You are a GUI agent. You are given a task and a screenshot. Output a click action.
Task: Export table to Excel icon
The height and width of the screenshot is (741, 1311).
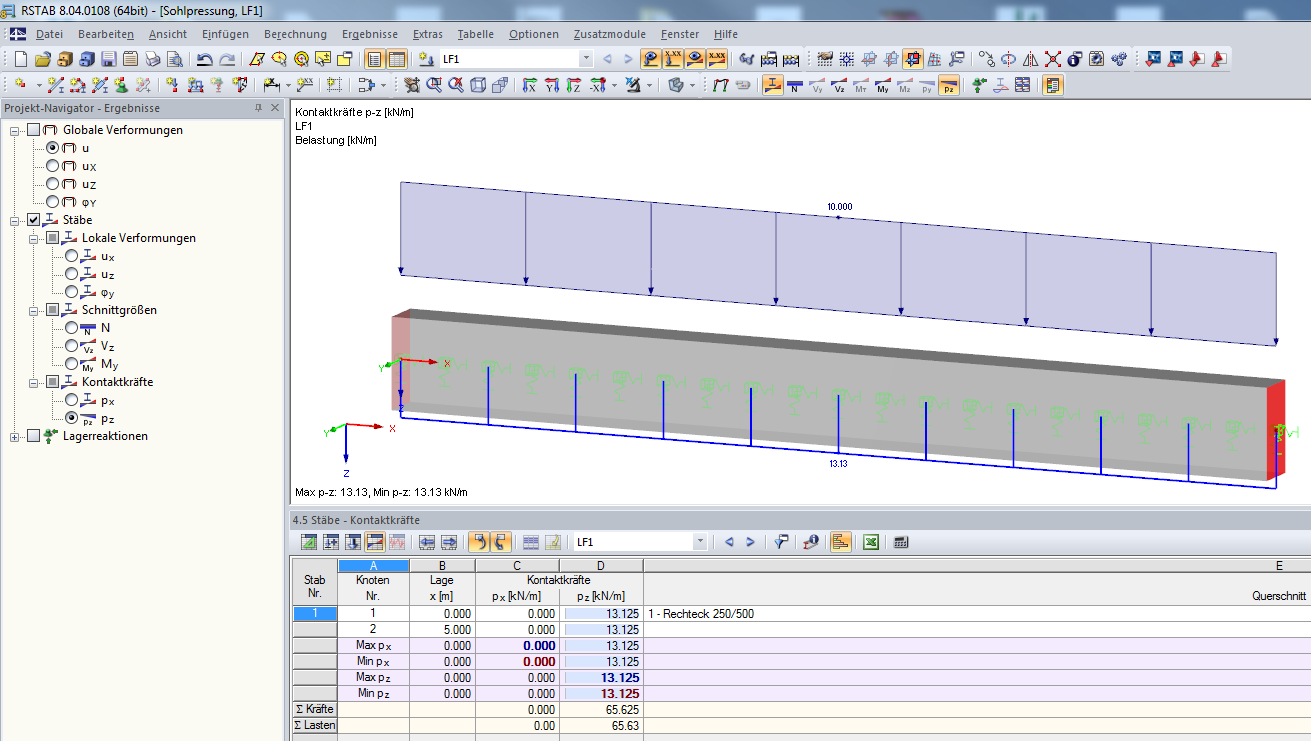(871, 542)
